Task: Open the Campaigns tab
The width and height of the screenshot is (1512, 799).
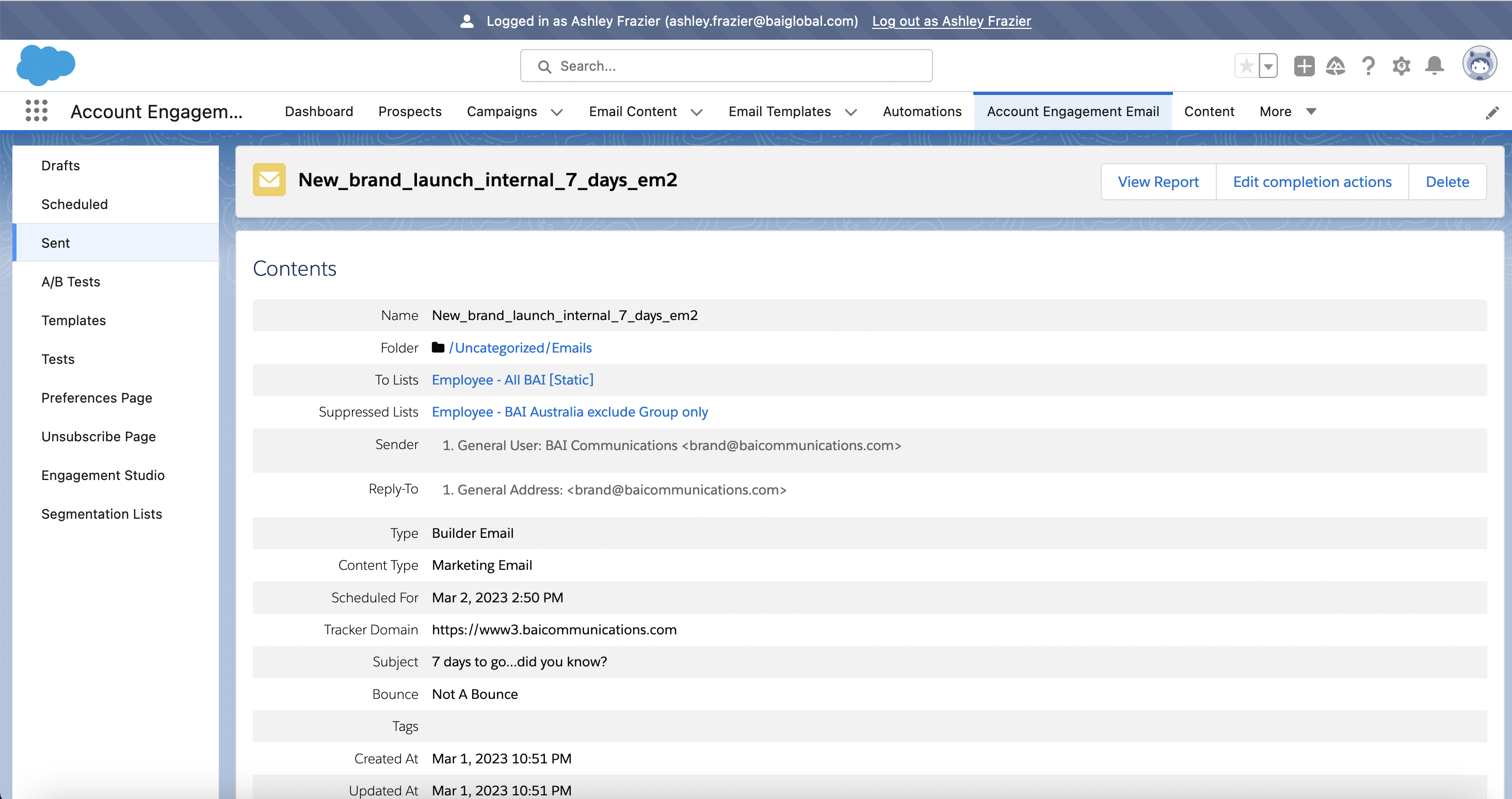Action: (x=502, y=111)
